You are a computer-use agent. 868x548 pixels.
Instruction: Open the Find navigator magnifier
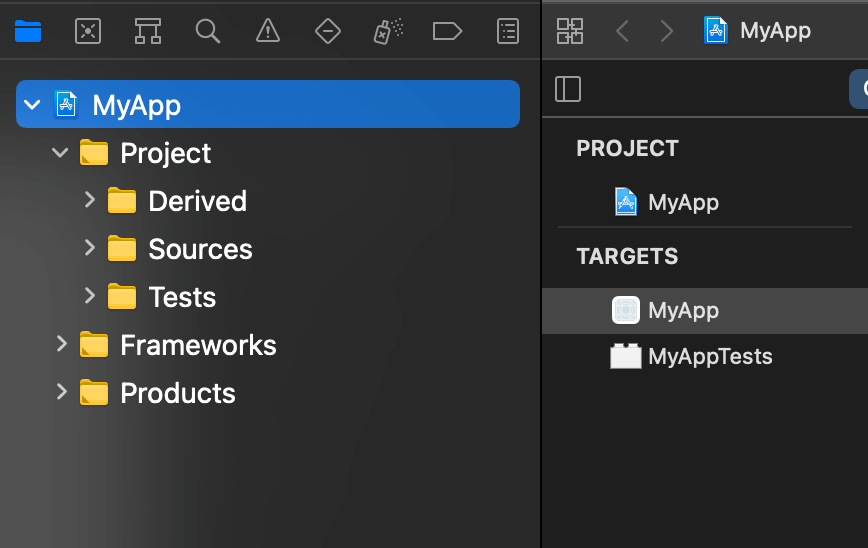pyautogui.click(x=208, y=31)
